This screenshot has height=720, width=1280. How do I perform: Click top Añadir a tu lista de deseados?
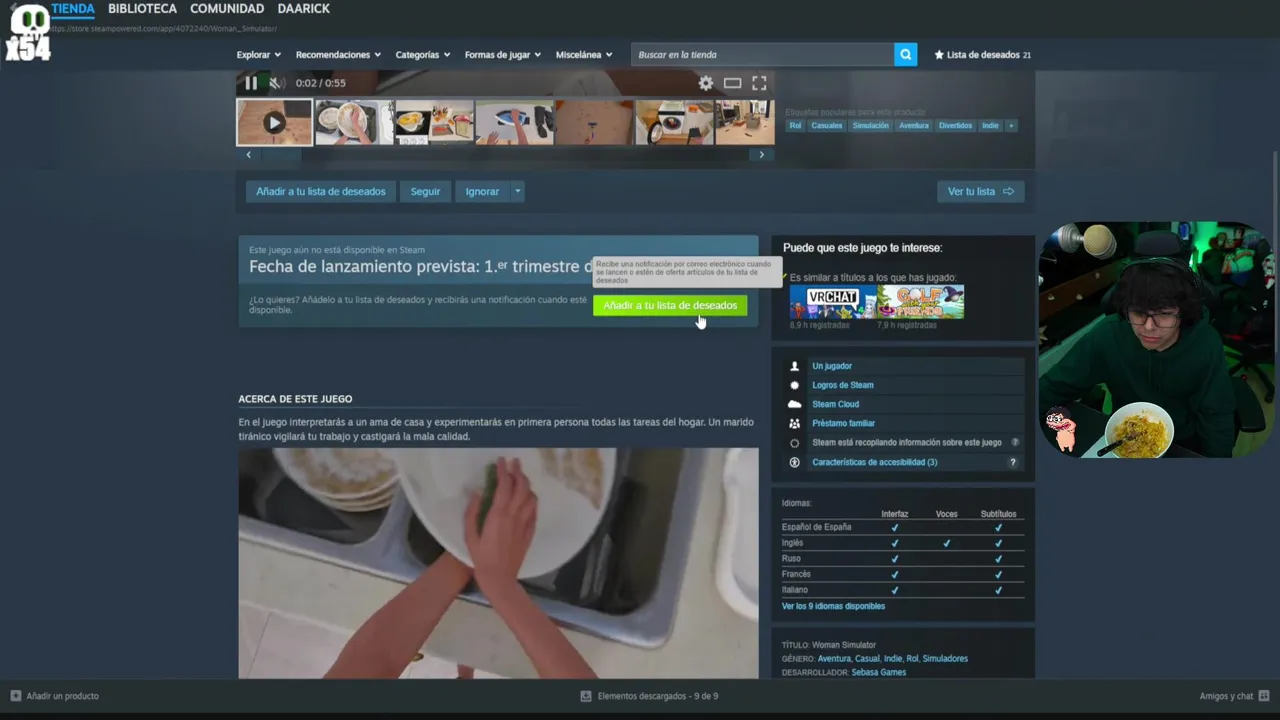click(x=321, y=191)
